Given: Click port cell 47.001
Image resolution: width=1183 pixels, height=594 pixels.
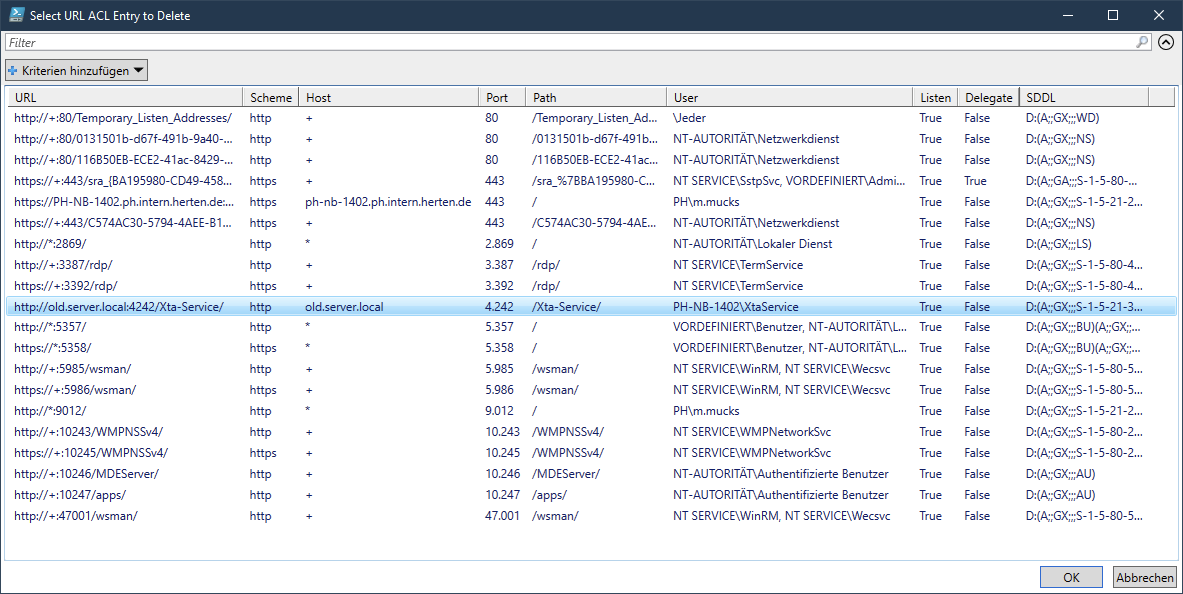Looking at the screenshot, I should point(502,516).
